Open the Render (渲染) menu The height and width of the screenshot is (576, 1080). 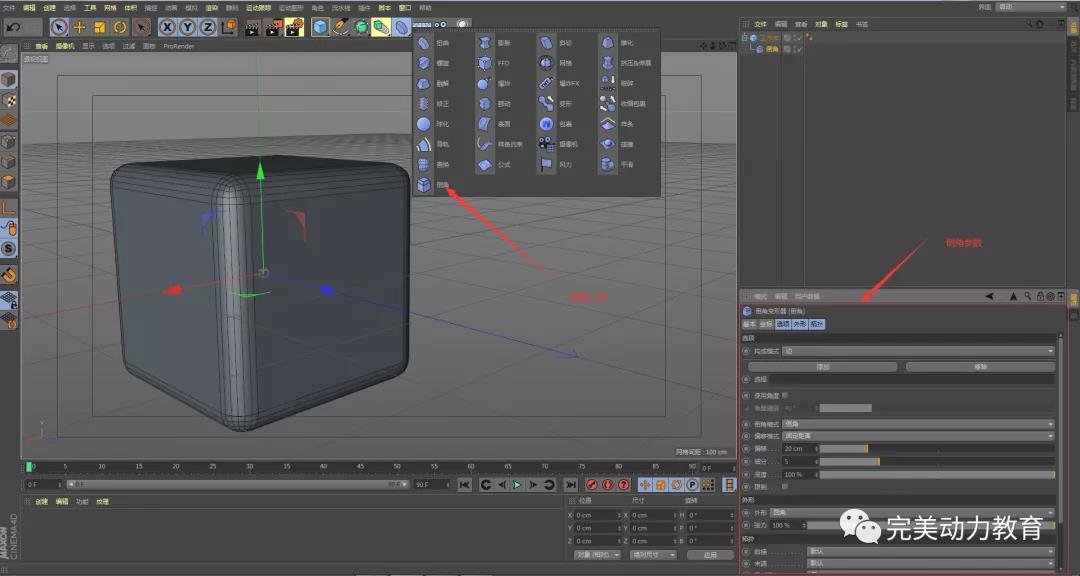click(211, 7)
